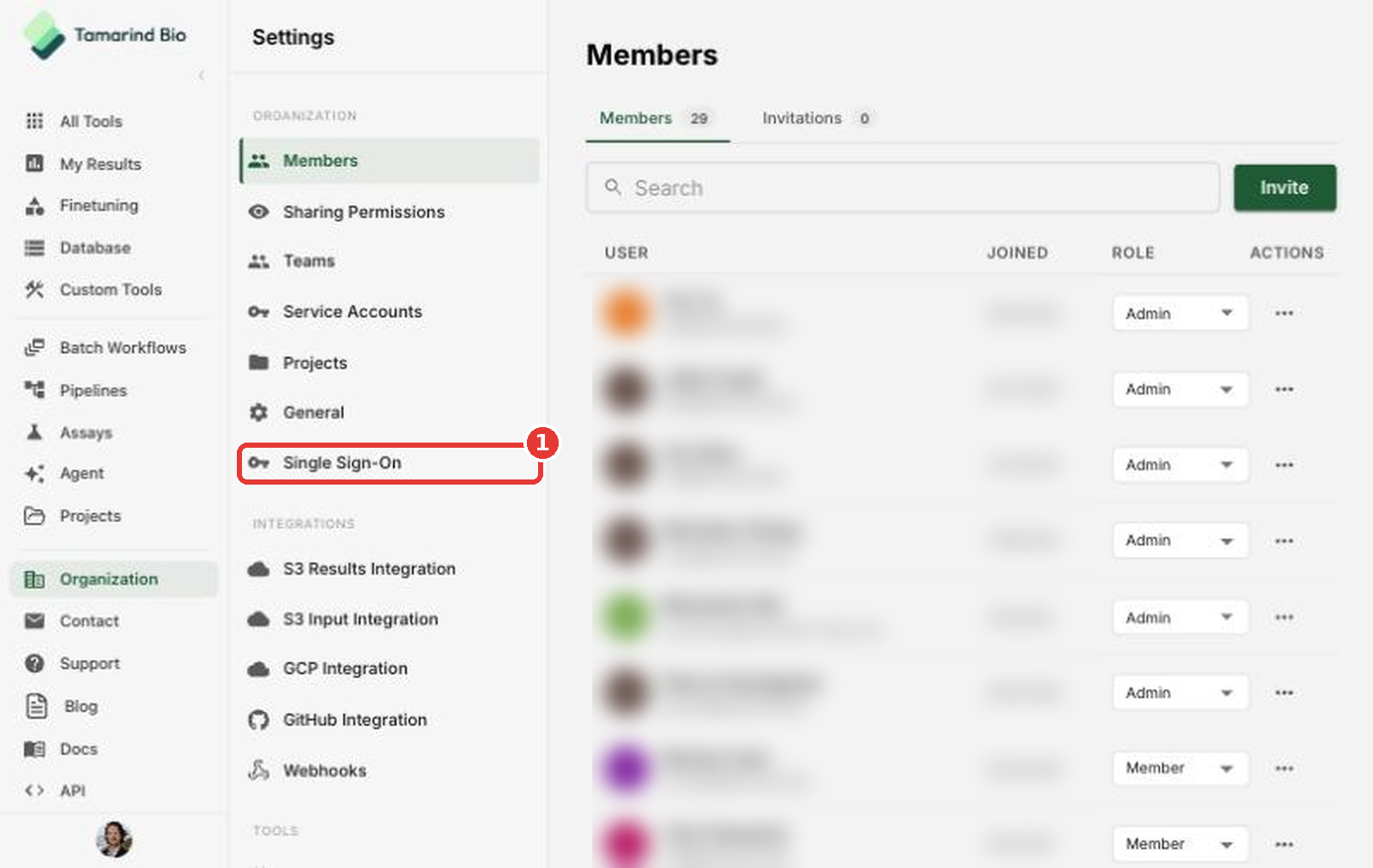Focus the member Search field

click(903, 188)
